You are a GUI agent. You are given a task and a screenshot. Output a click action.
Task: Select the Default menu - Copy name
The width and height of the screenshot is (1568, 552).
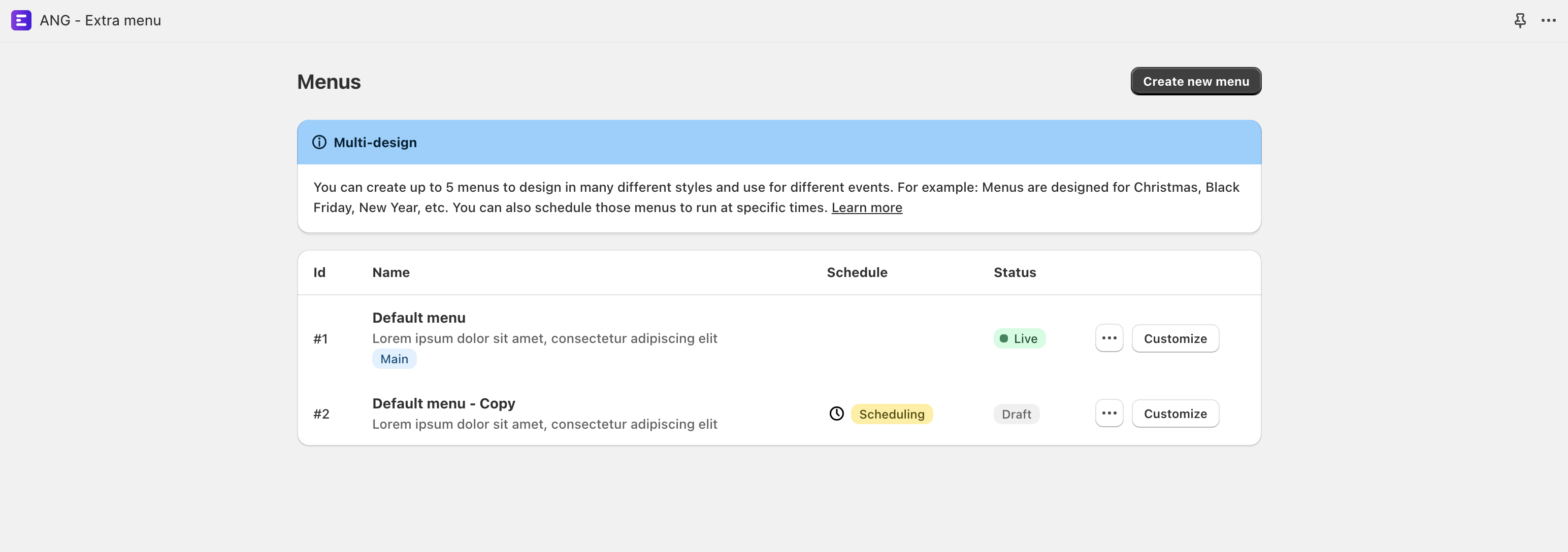(443, 404)
